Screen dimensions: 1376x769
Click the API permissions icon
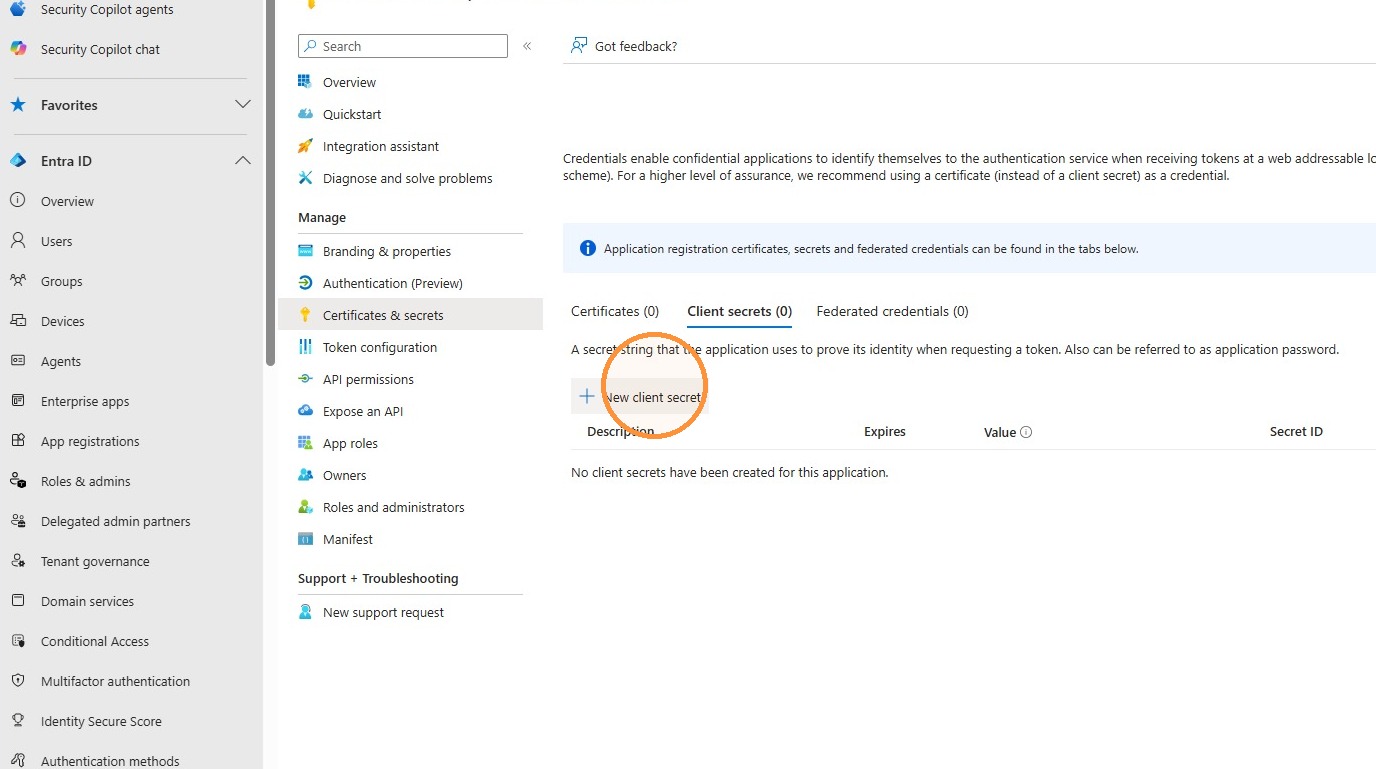point(306,379)
